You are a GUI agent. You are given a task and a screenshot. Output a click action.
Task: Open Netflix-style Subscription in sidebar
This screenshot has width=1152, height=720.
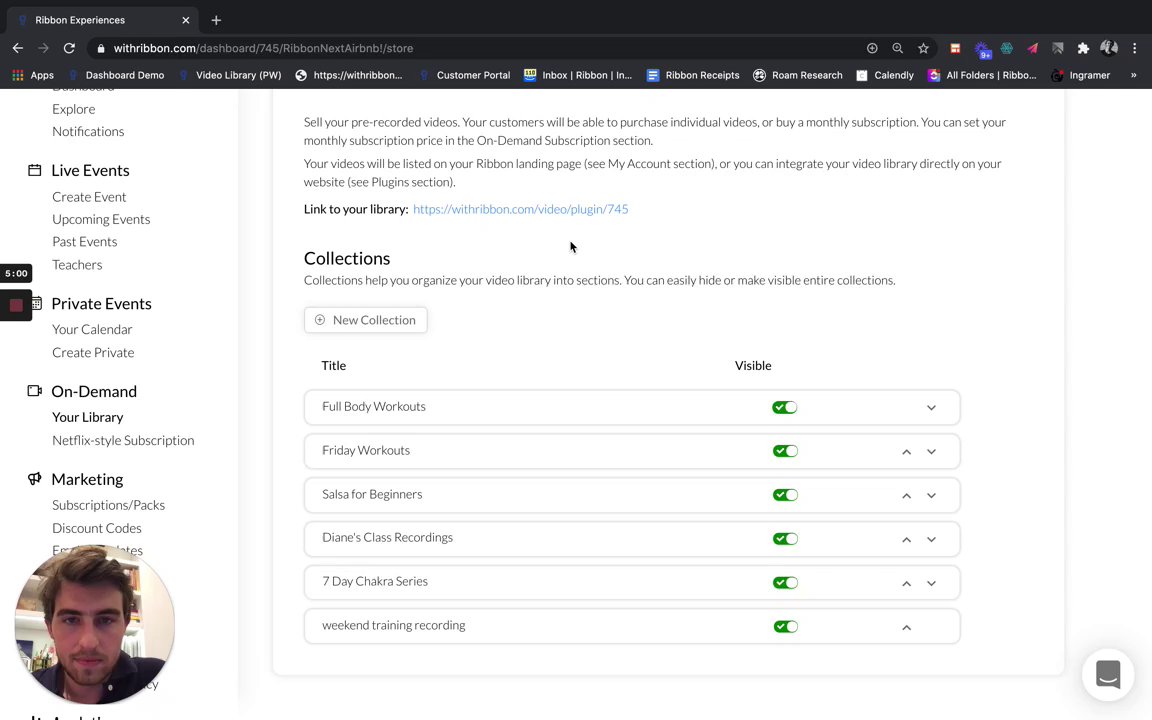(x=123, y=440)
